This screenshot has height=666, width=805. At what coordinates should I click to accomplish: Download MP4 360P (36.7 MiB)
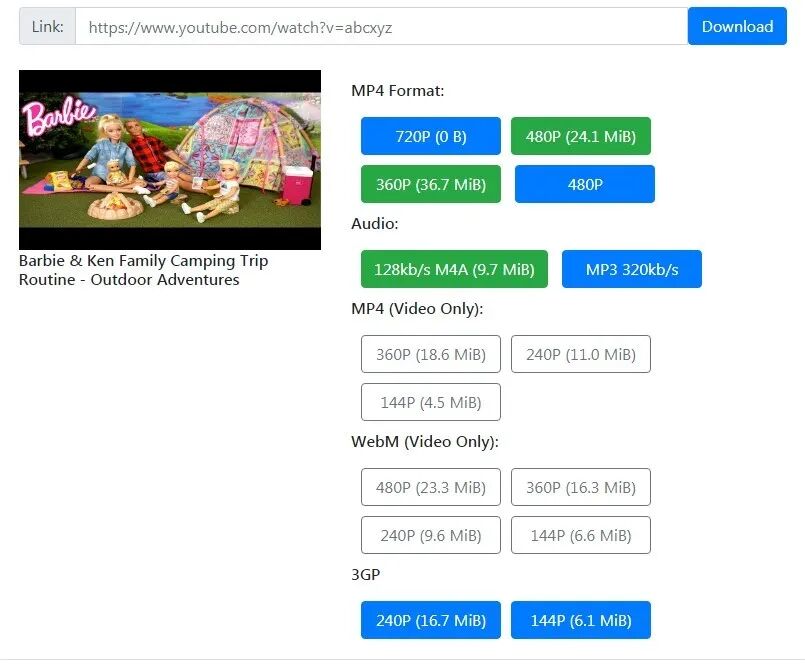point(431,184)
